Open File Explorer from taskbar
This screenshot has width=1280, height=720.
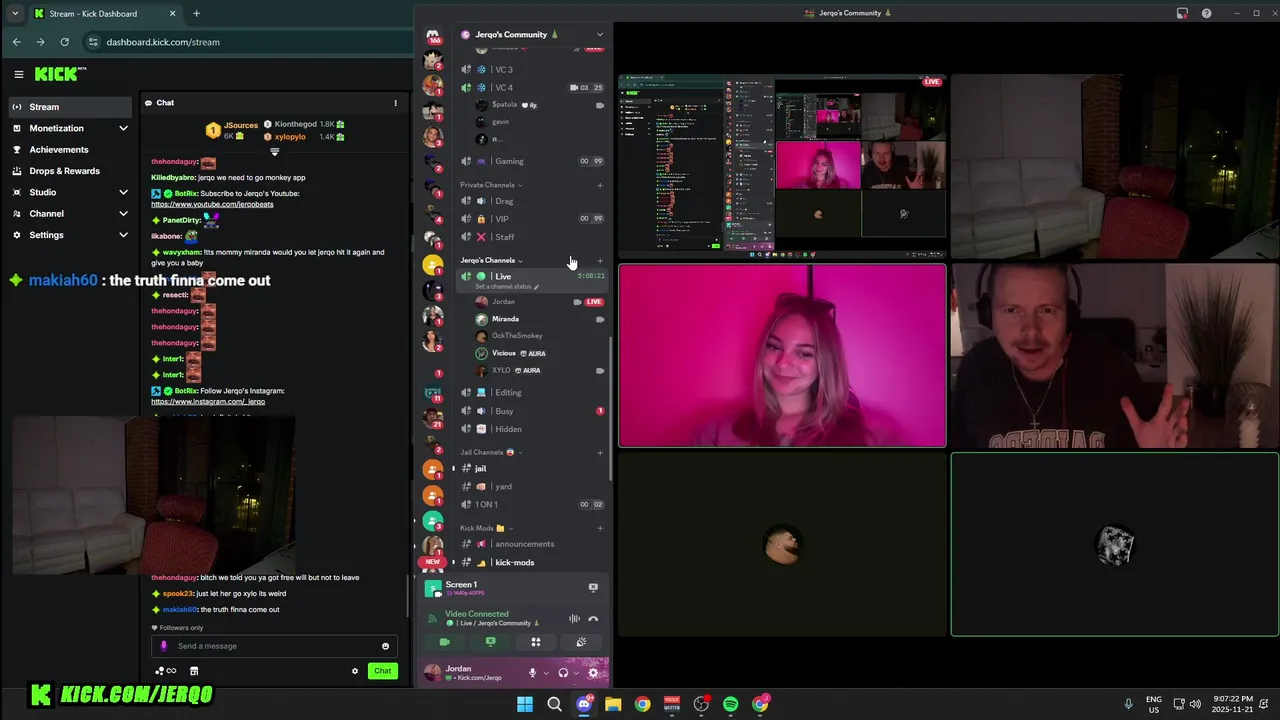(x=613, y=704)
